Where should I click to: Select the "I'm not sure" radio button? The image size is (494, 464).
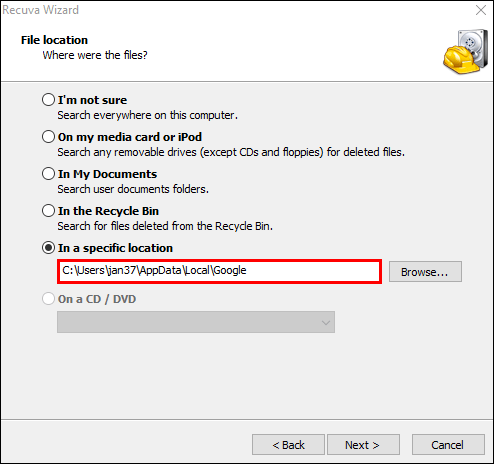[x=49, y=100]
